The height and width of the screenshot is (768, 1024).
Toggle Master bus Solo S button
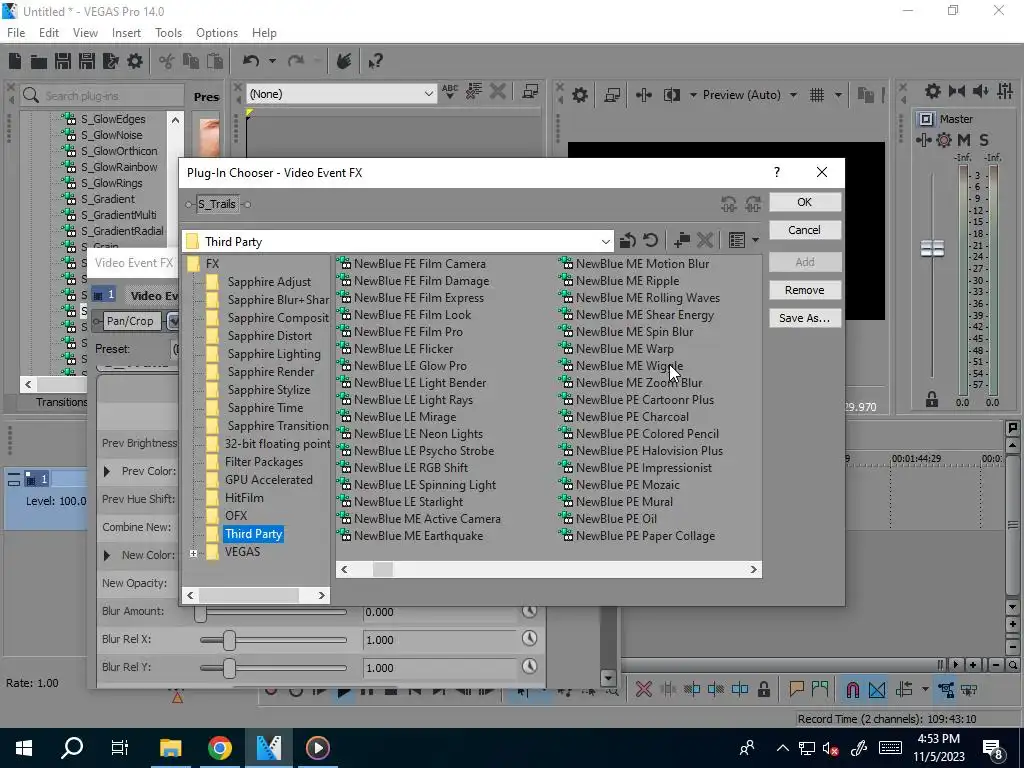[x=984, y=140]
